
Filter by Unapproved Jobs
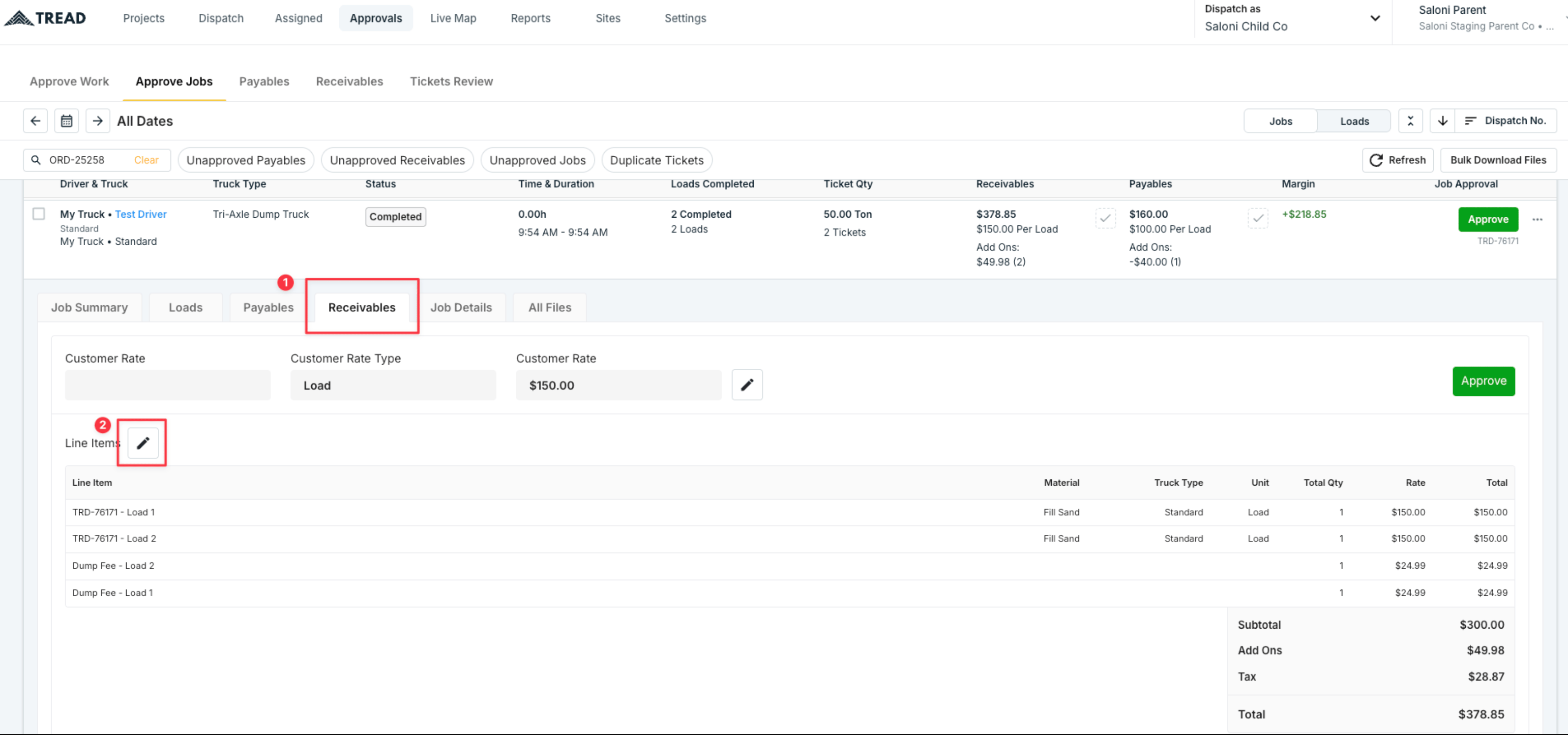pyautogui.click(x=537, y=160)
